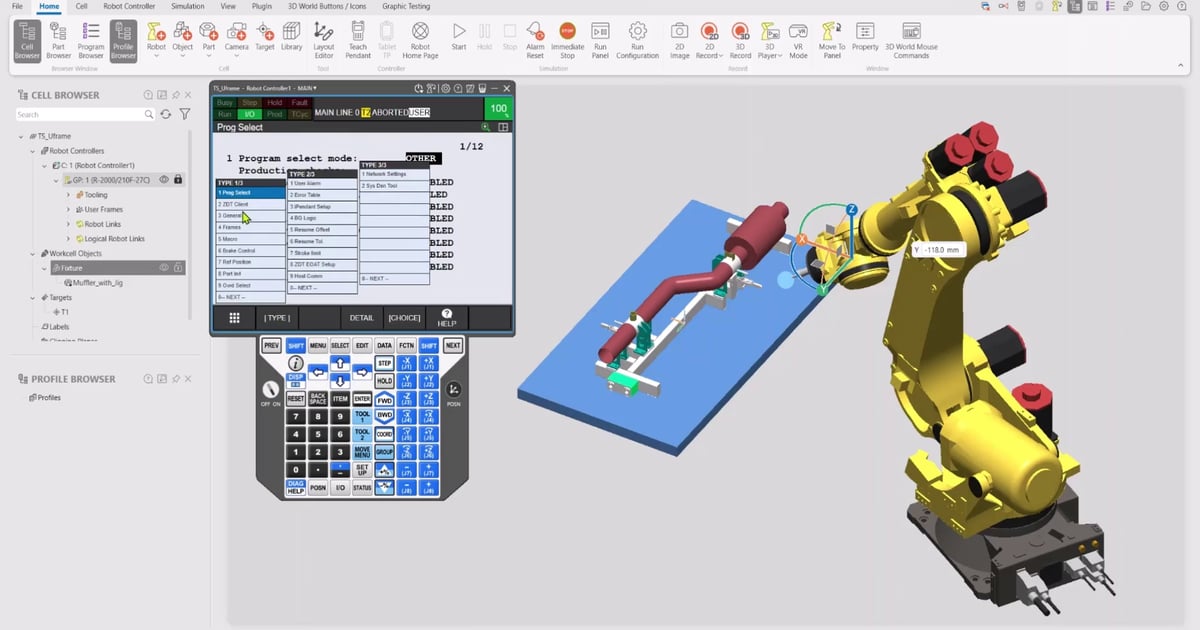This screenshot has width=1200, height=630.
Task: Start the simulation
Action: [x=458, y=37]
